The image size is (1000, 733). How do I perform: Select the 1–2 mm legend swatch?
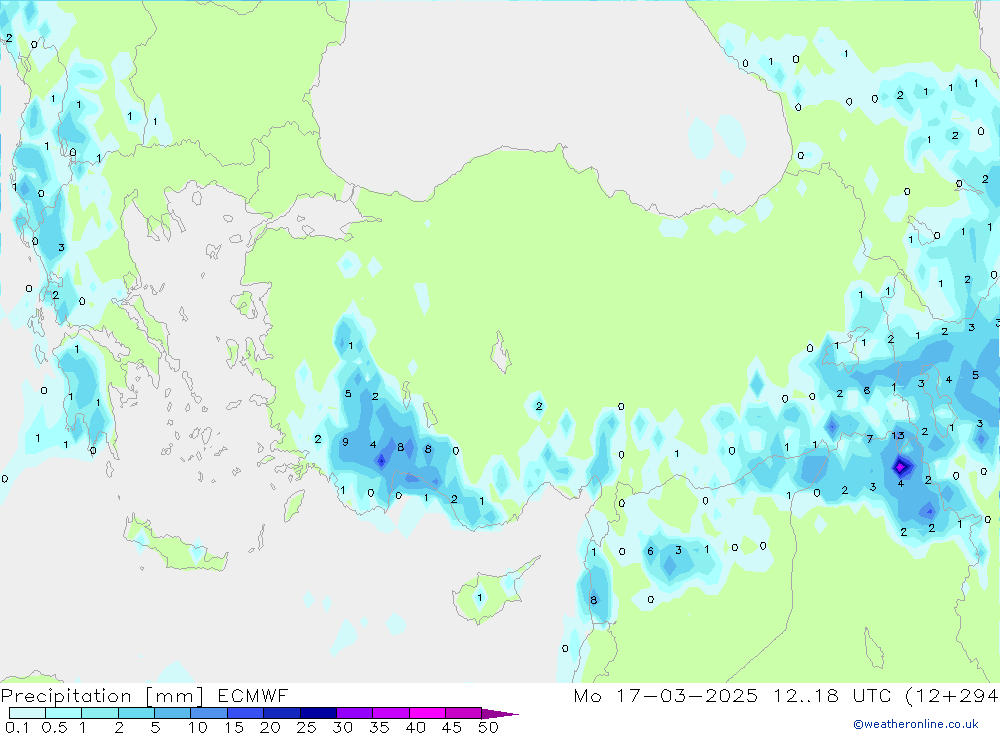click(99, 713)
